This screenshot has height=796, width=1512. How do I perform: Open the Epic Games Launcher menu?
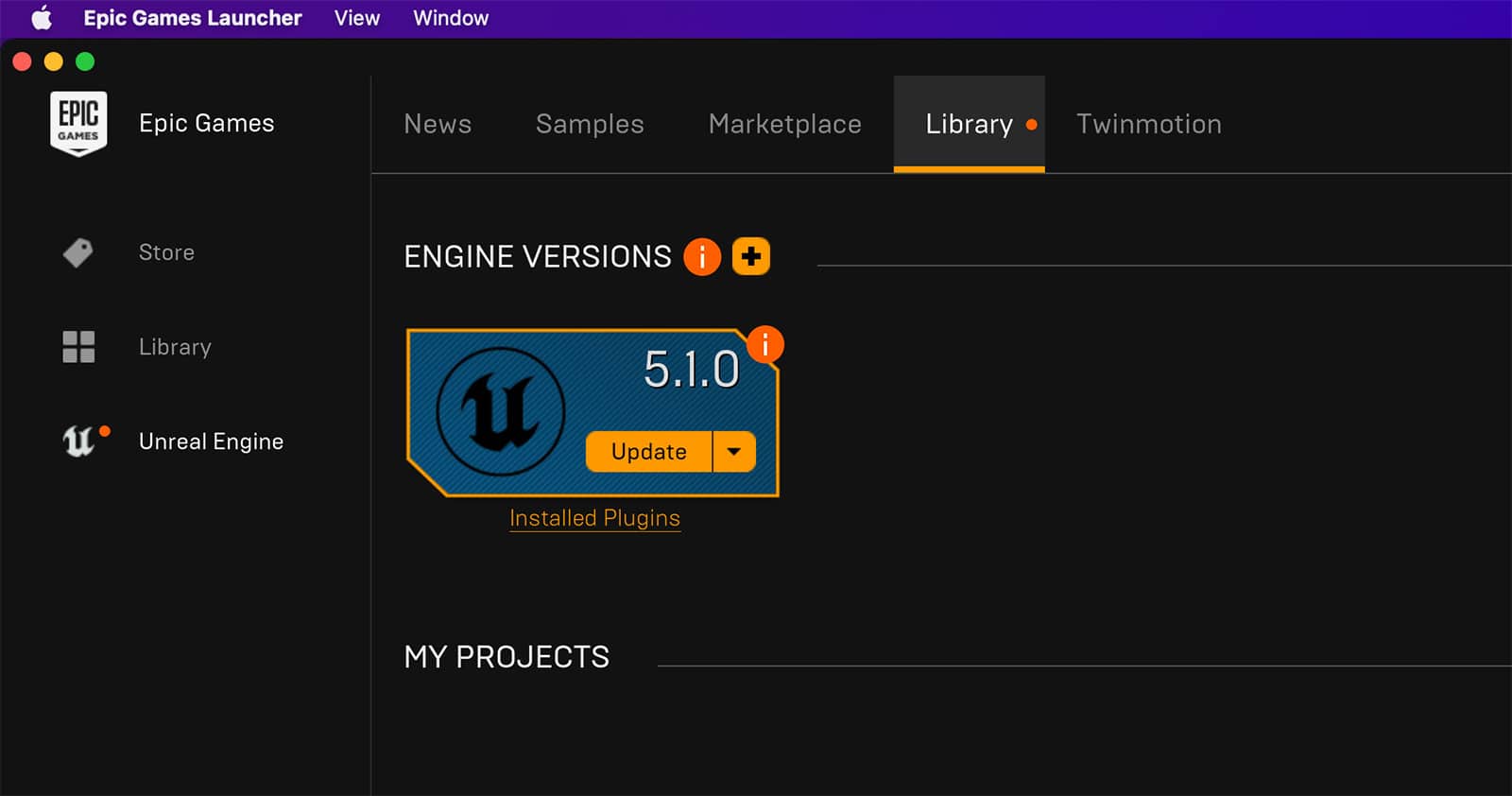(x=193, y=18)
